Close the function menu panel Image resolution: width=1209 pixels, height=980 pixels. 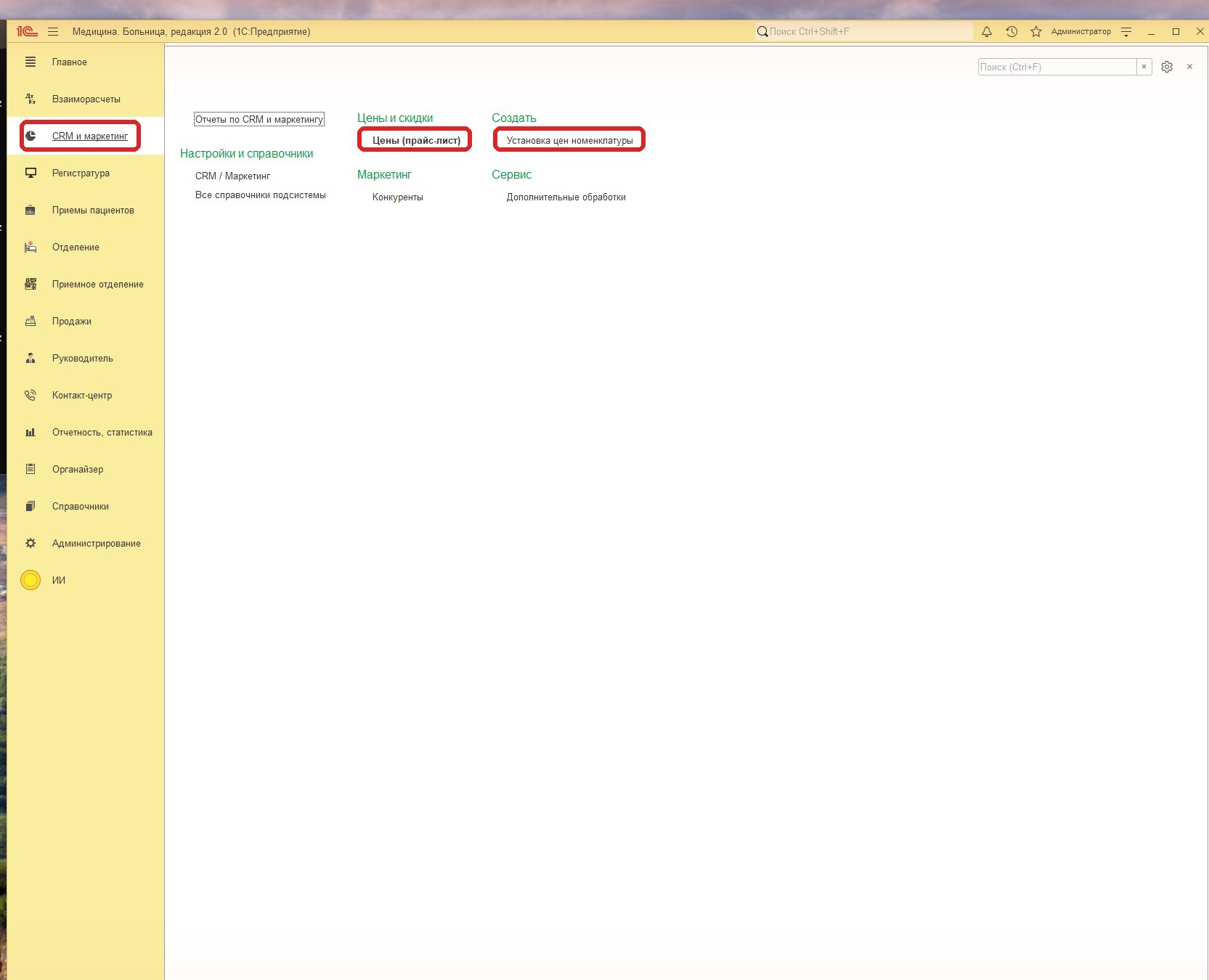coord(1189,67)
